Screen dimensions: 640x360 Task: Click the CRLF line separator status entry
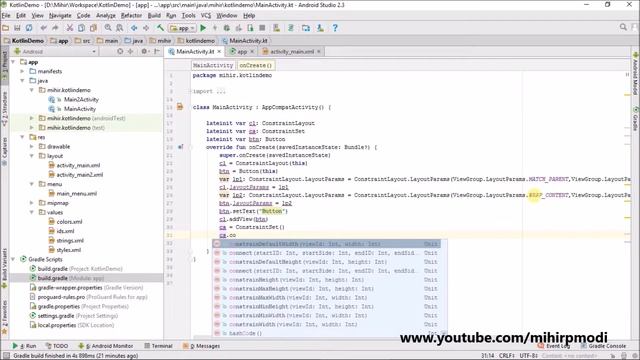tap(506, 356)
